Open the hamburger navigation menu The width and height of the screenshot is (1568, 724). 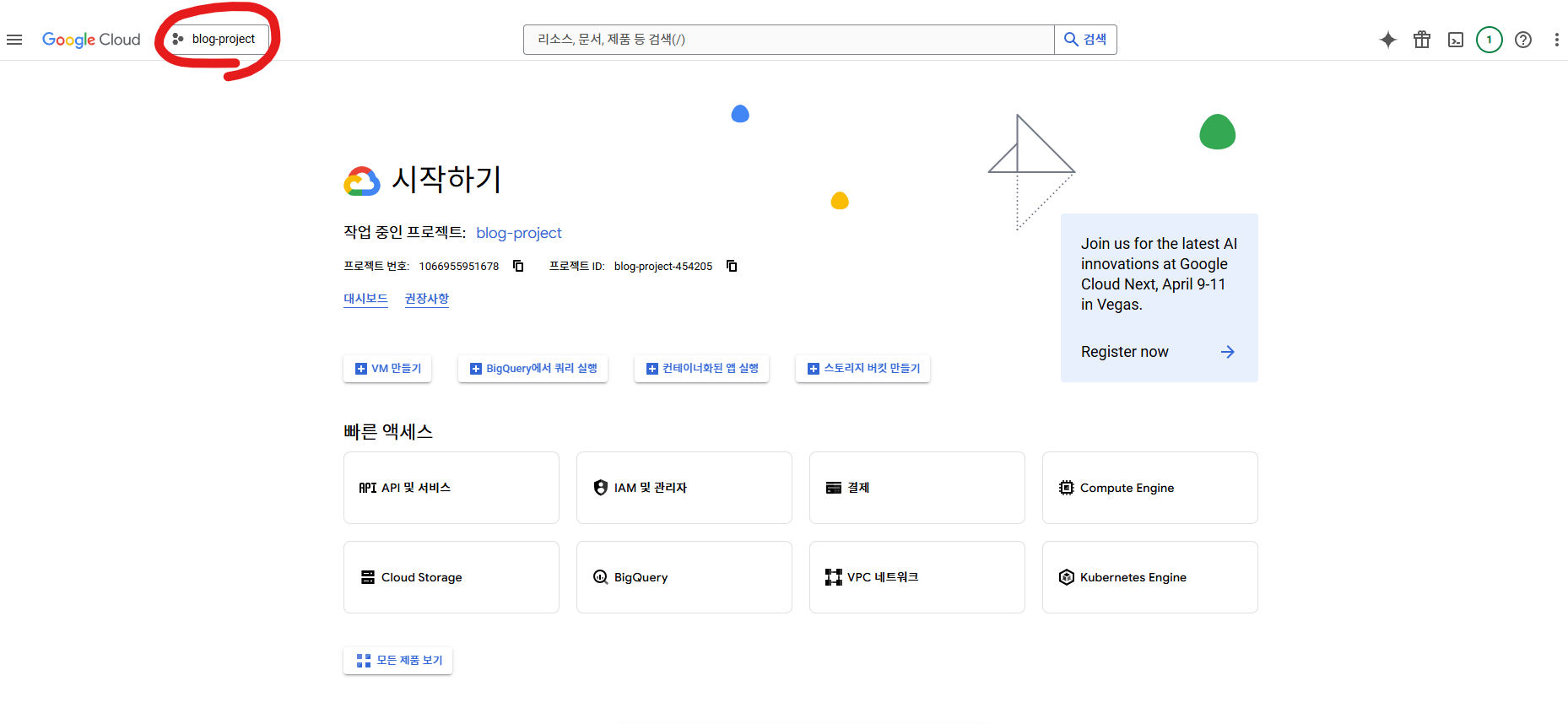pyautogui.click(x=14, y=40)
